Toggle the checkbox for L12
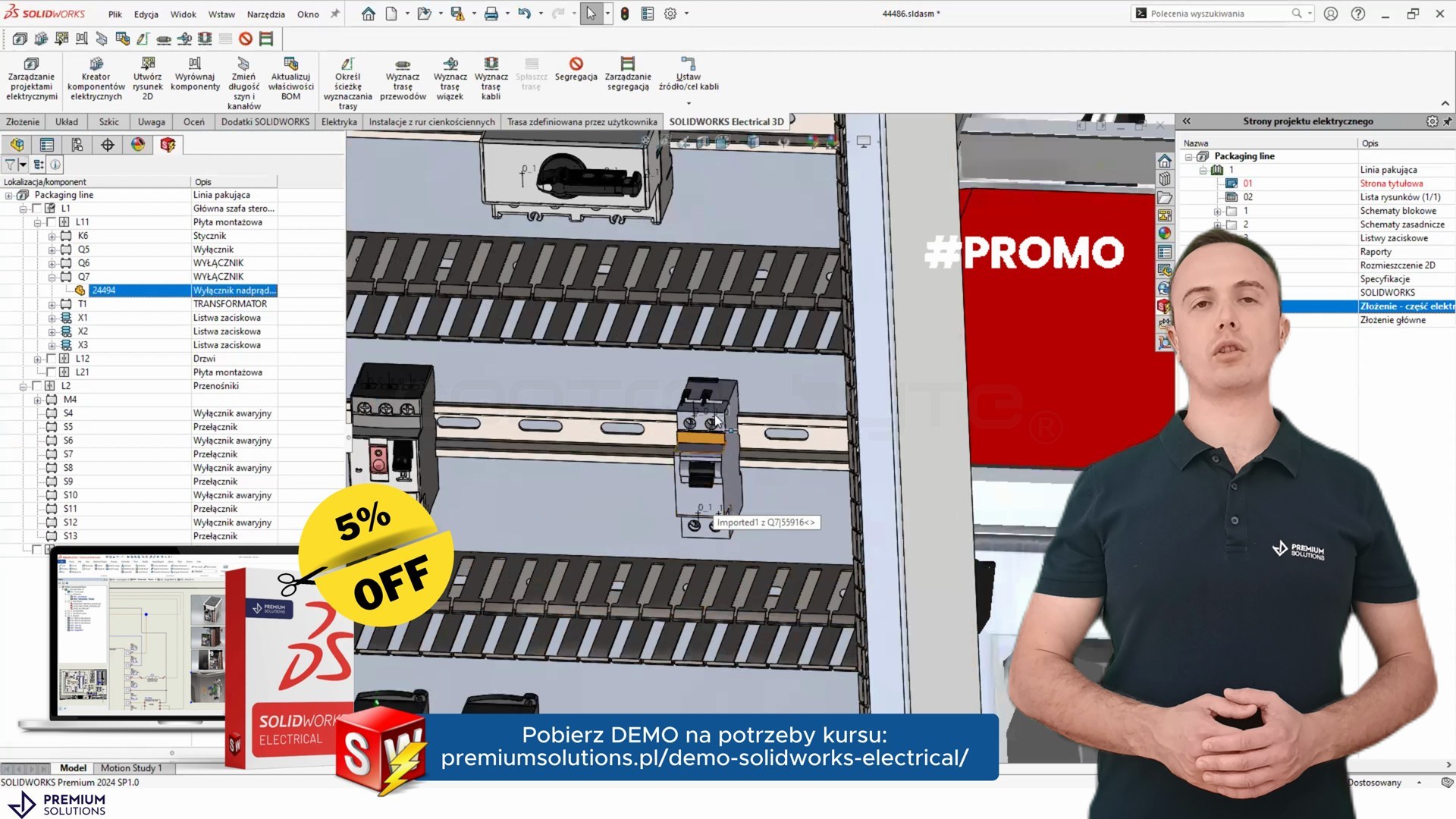Screen dimensions: 1456x819 (51, 359)
